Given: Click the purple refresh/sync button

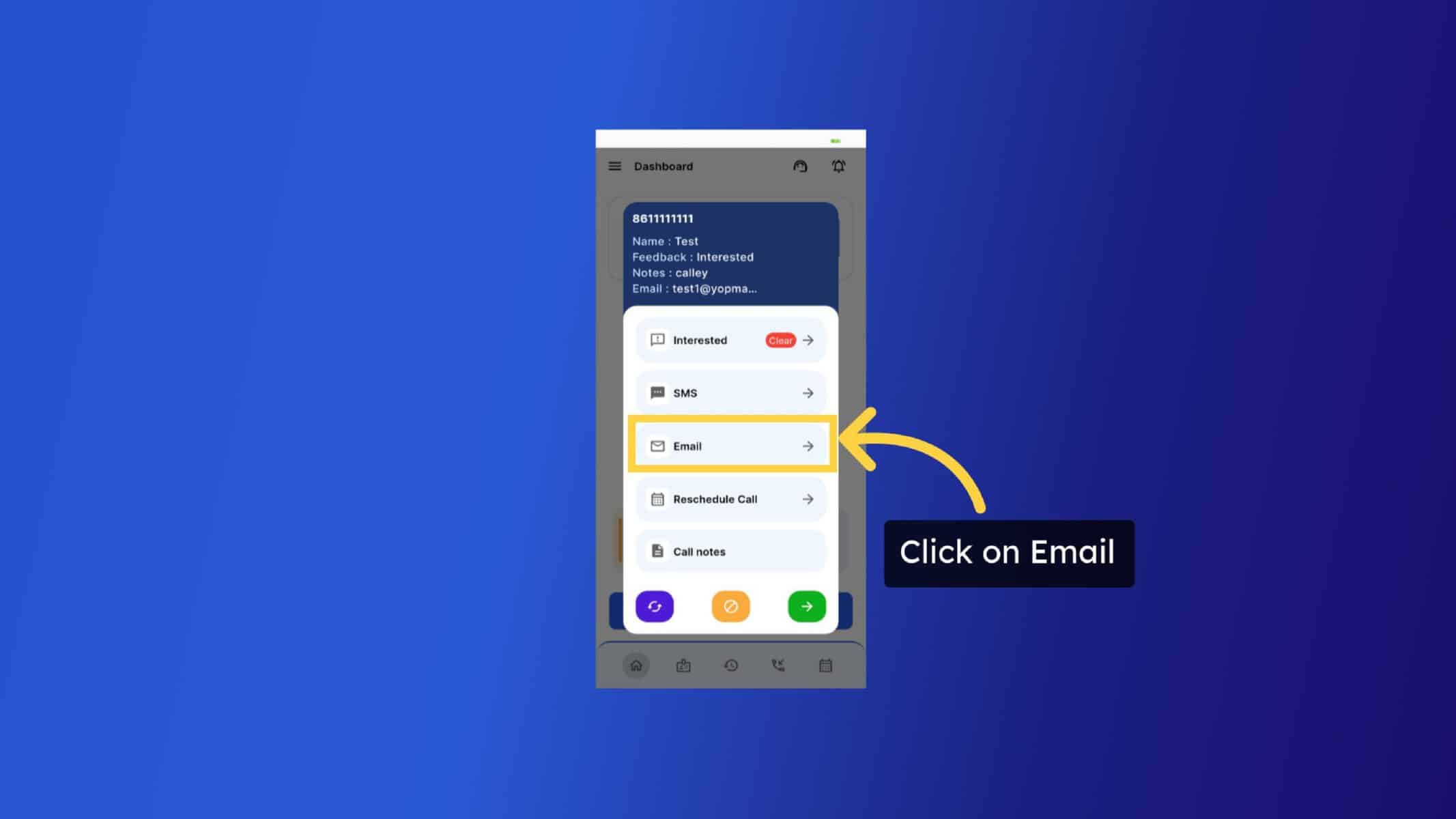Looking at the screenshot, I should tap(655, 607).
